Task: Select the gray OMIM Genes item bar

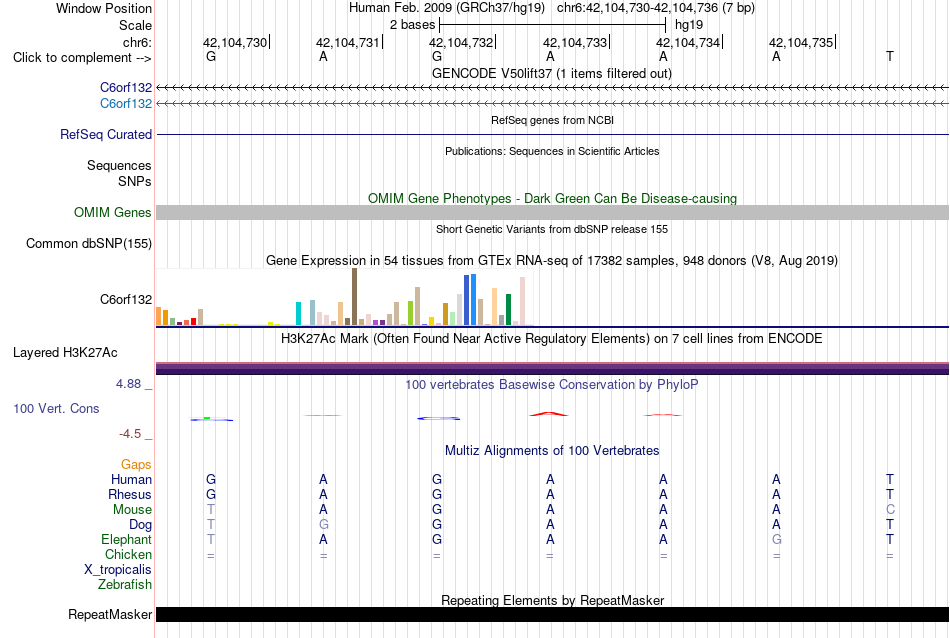Action: click(552, 212)
